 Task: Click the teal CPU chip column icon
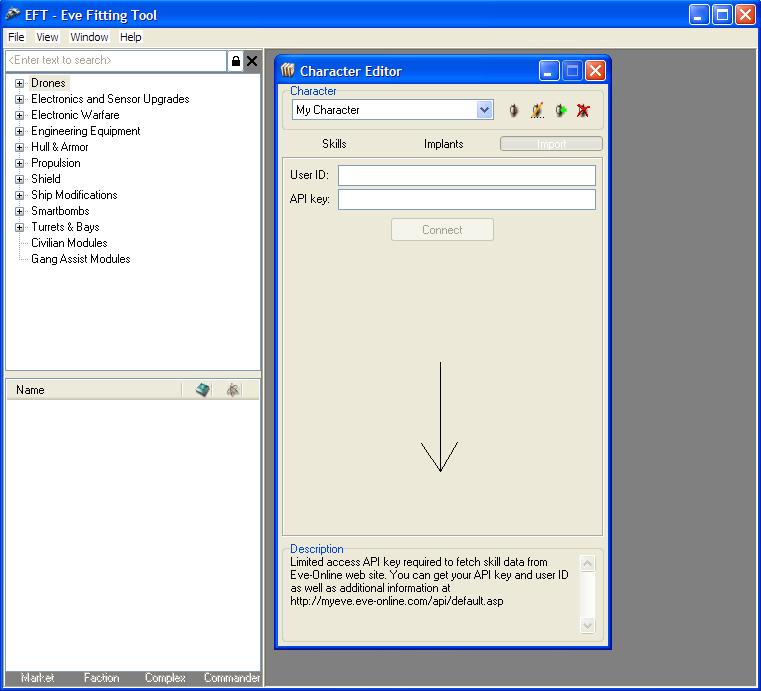click(x=203, y=390)
